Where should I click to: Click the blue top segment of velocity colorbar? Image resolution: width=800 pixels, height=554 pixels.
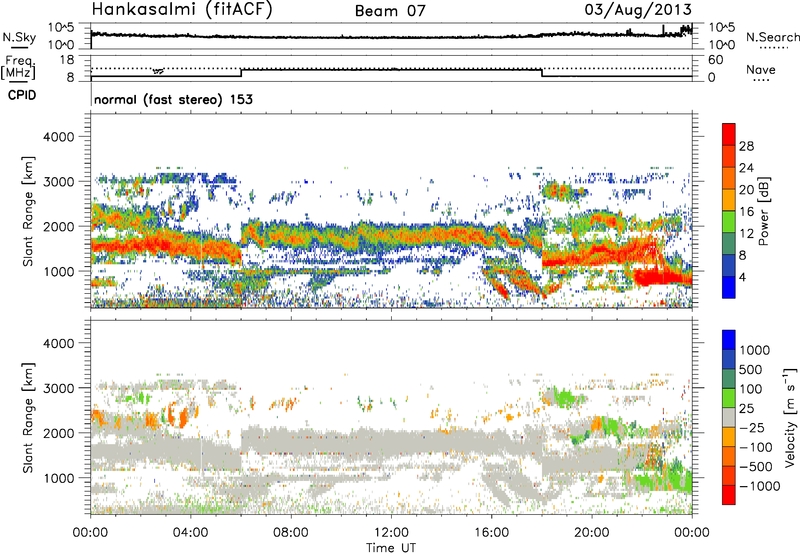(x=729, y=340)
